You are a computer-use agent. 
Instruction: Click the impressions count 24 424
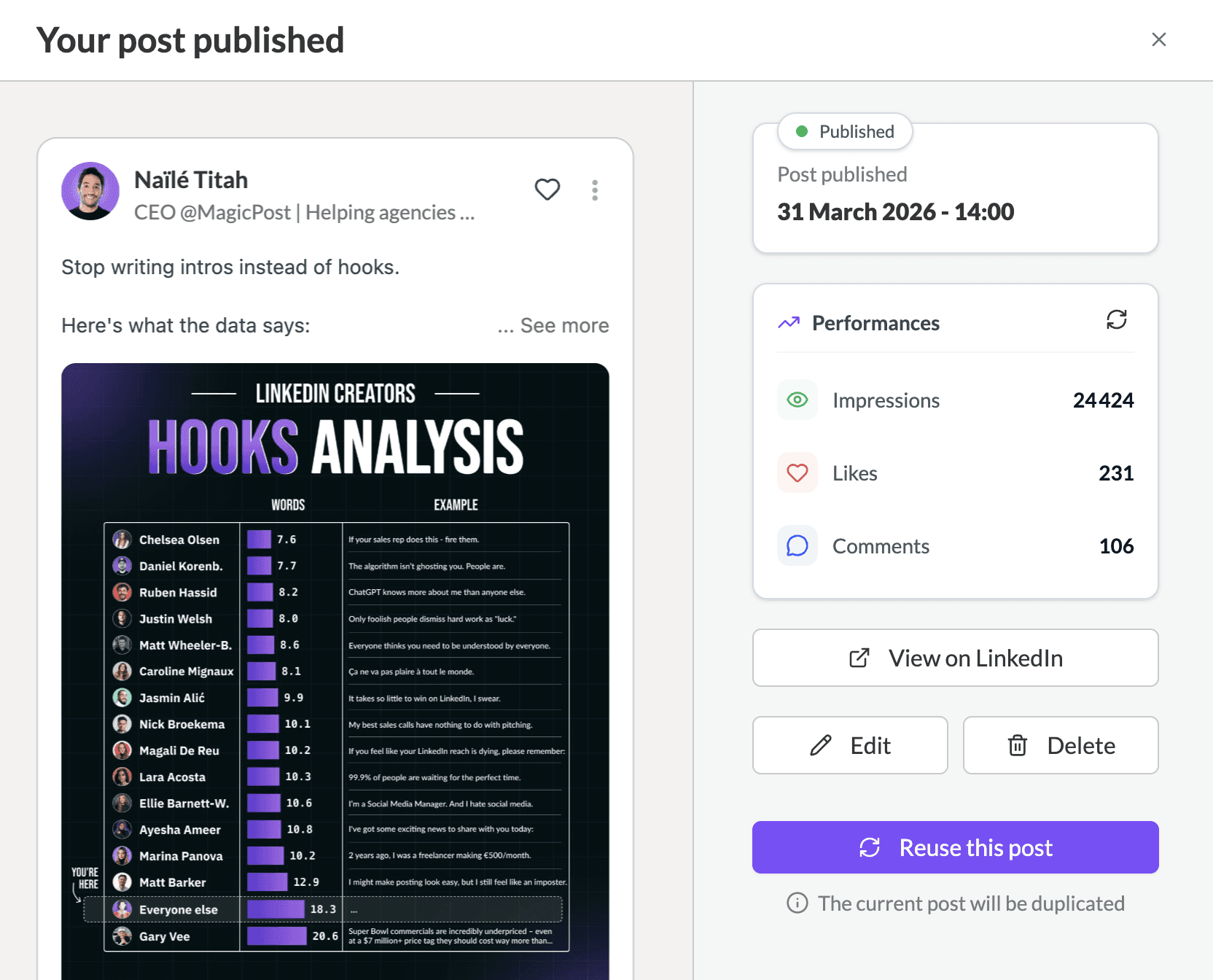pos(1103,400)
